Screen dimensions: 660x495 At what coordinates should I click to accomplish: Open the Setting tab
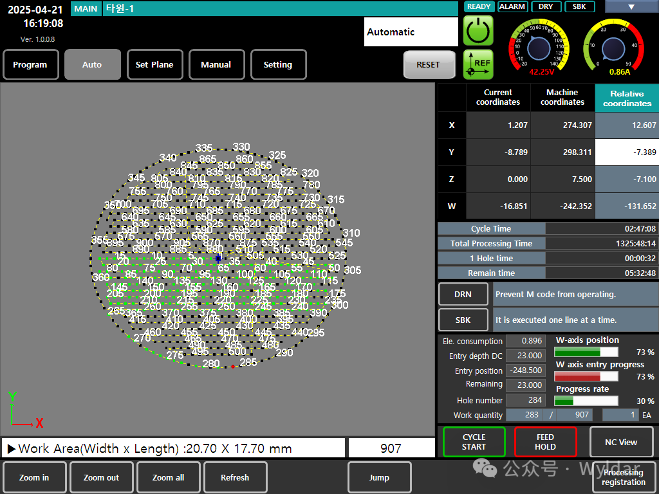(x=278, y=65)
